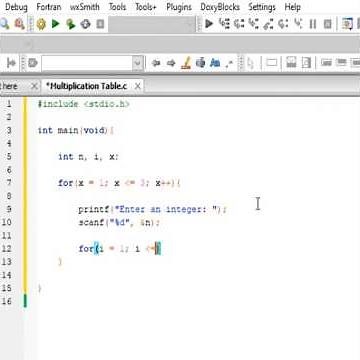360x360 pixels.
Task: Toggle the match case Aa icon
Action: pos(215,63)
